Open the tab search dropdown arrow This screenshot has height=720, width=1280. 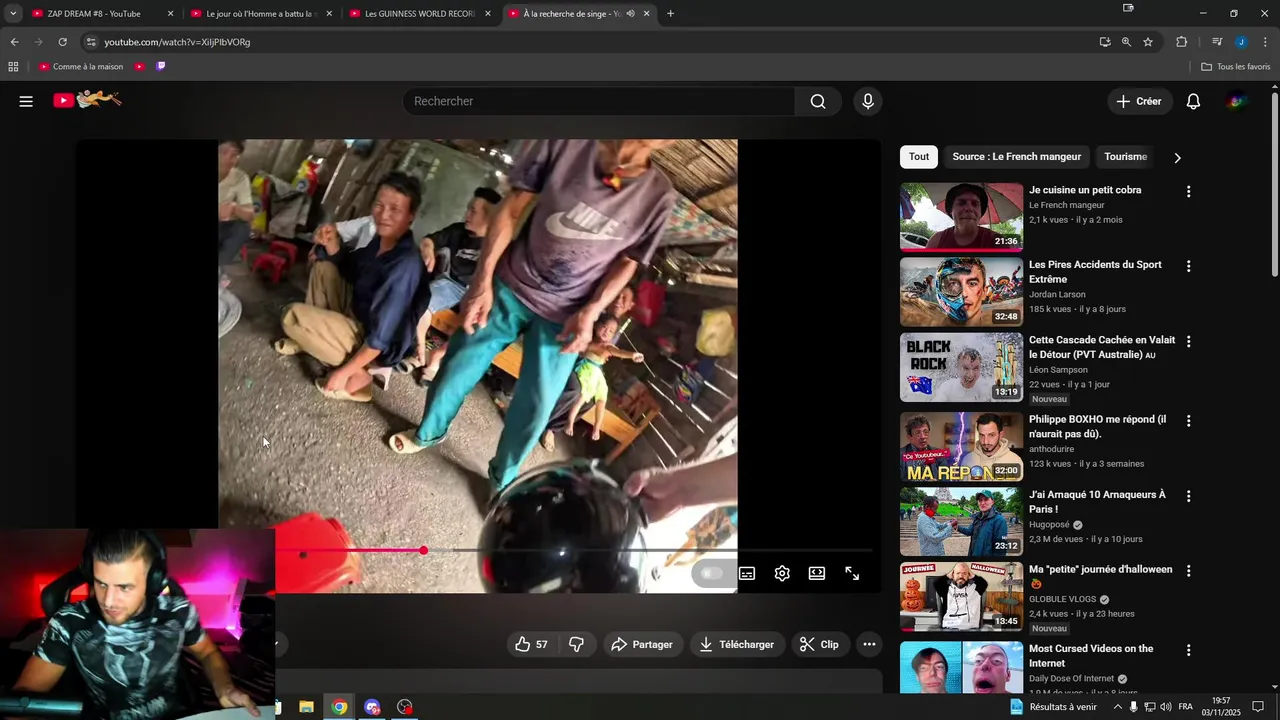(x=13, y=14)
